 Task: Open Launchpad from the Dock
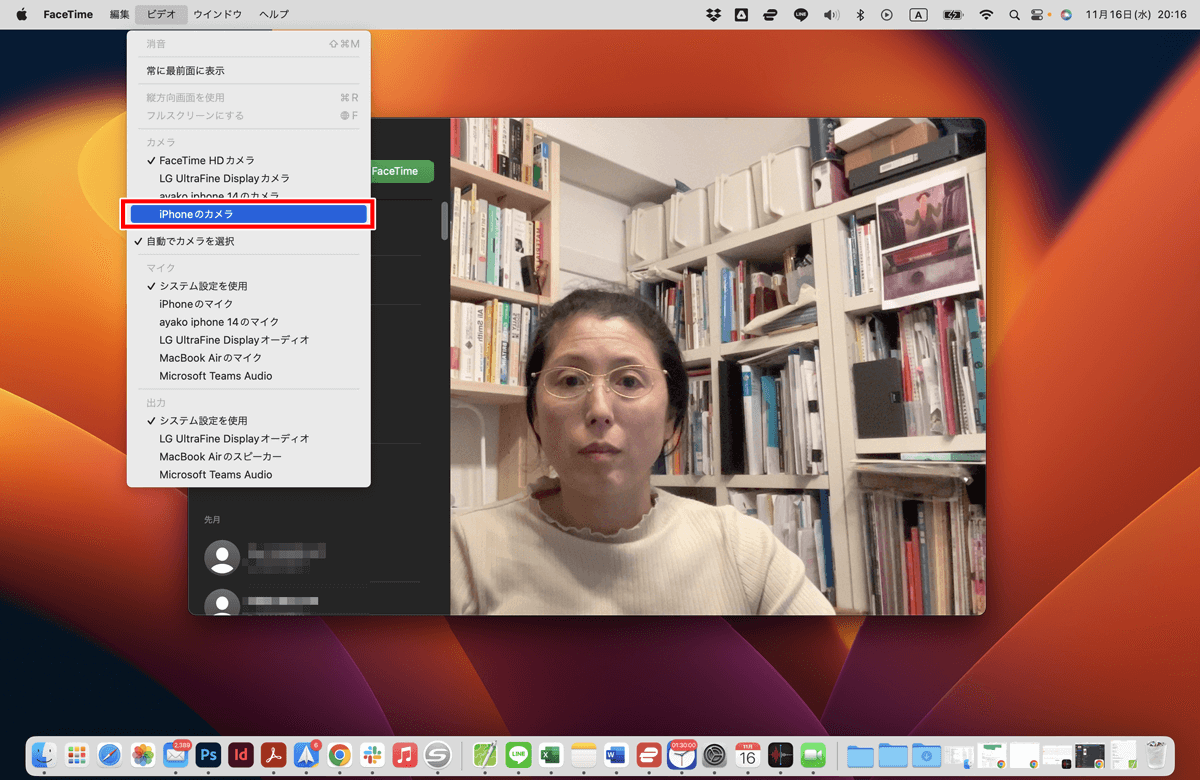click(x=77, y=755)
